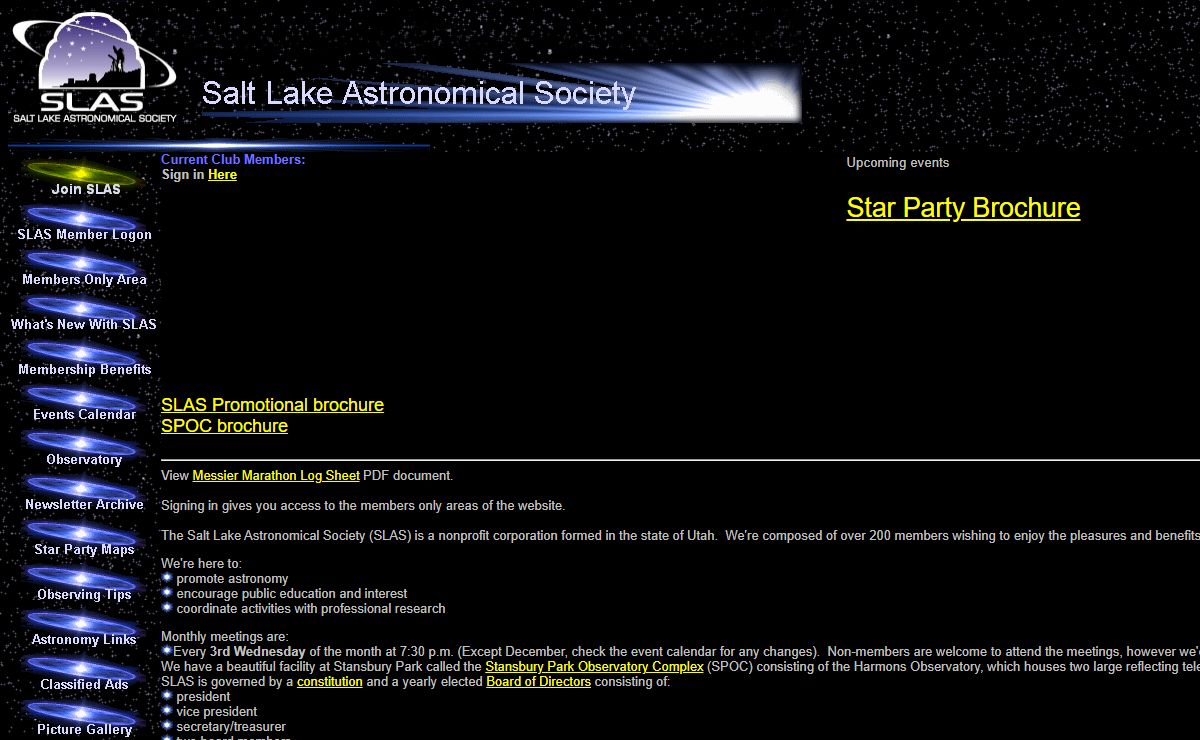Viewport: 1200px width, 740px height.
Task: Select What's New With SLAS
Action: (84, 314)
